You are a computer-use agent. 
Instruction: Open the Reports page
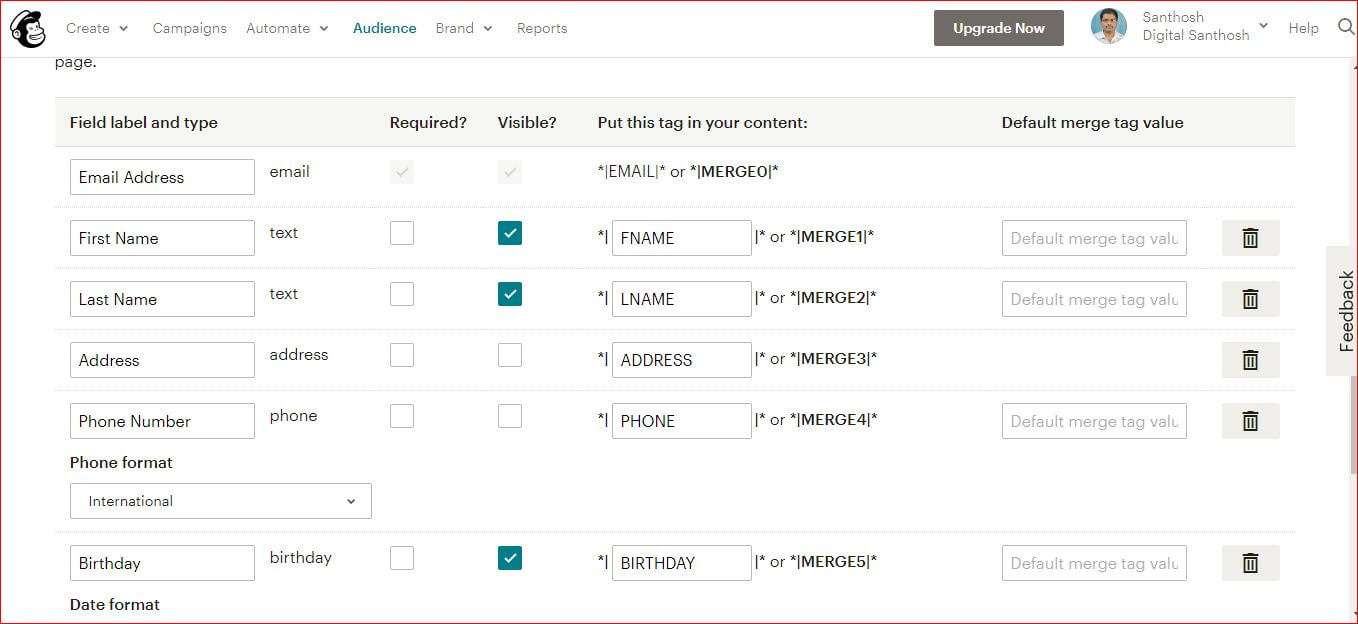coord(542,28)
